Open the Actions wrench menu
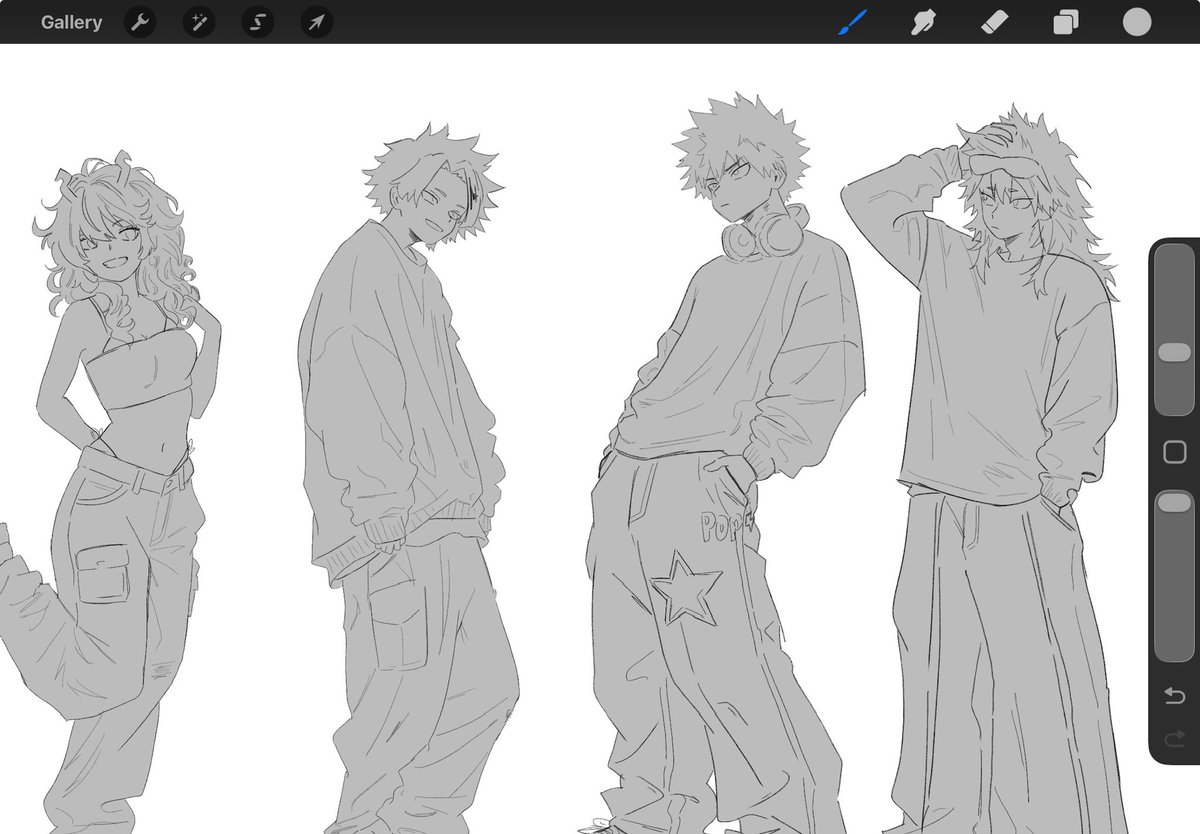Viewport: 1200px width, 834px height. 140,22
